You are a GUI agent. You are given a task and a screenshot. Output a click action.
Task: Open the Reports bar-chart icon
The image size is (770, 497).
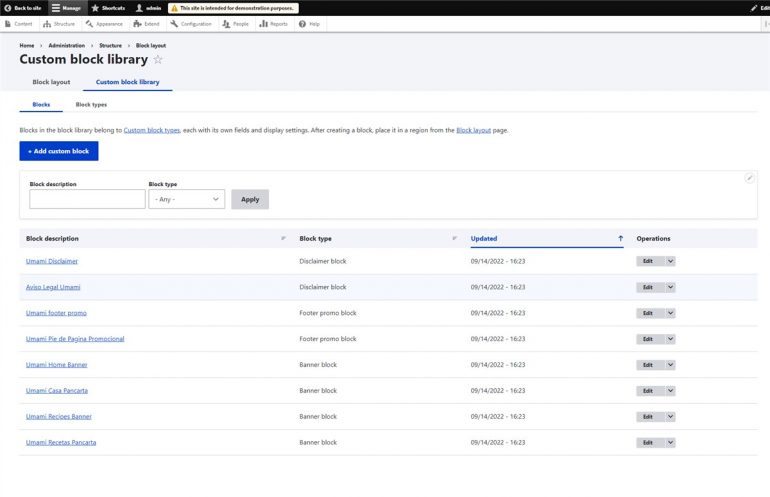click(264, 24)
